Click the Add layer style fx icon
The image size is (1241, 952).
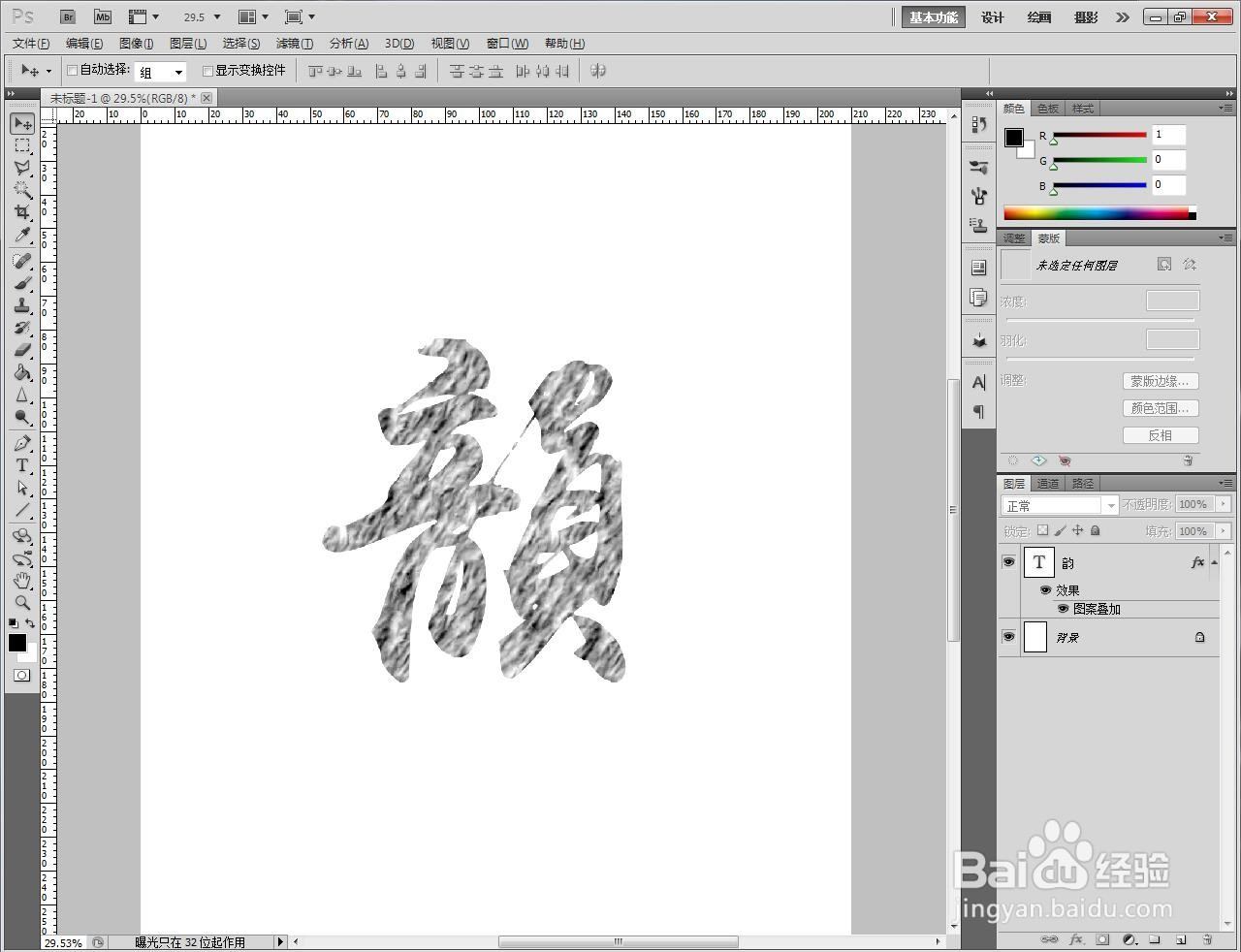[1076, 939]
